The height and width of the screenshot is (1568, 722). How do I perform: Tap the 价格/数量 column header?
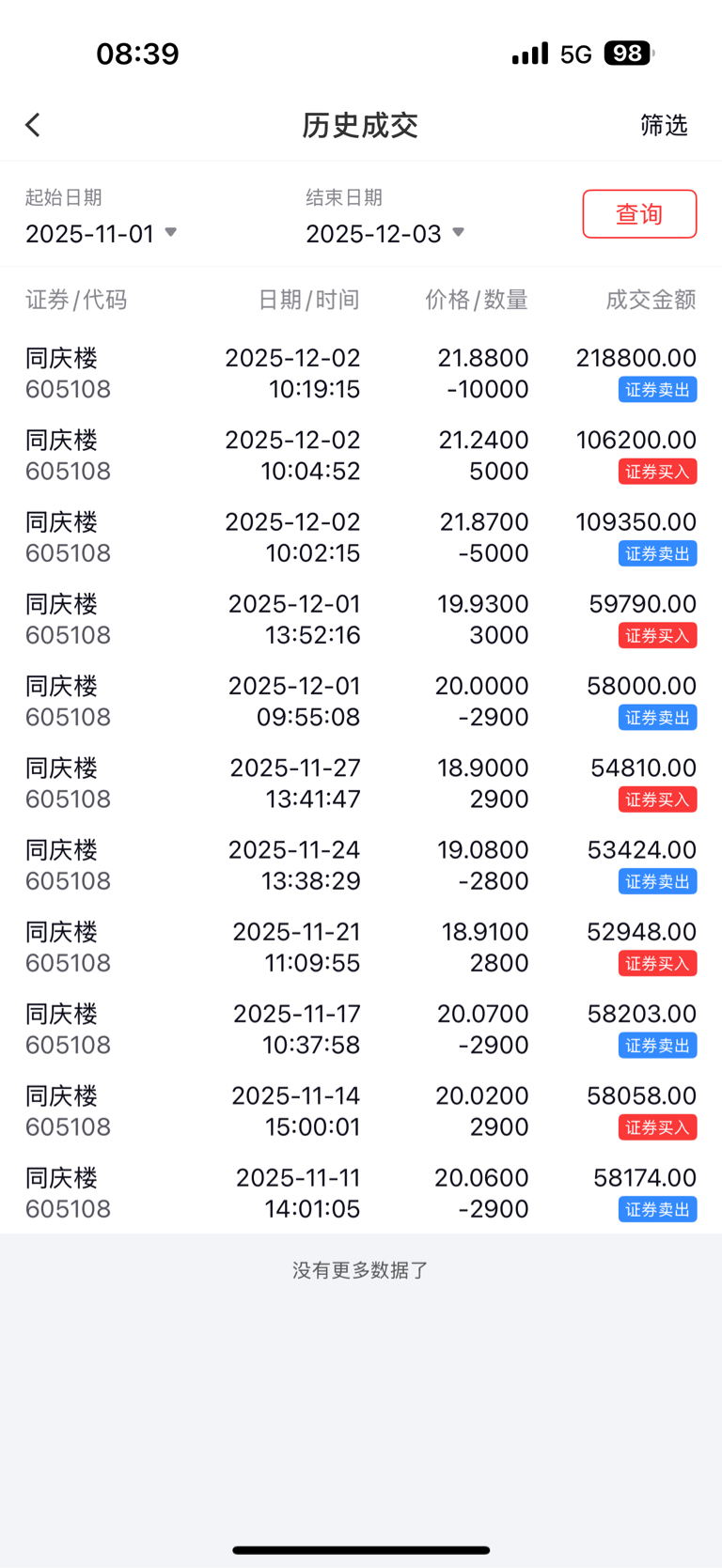point(477,300)
